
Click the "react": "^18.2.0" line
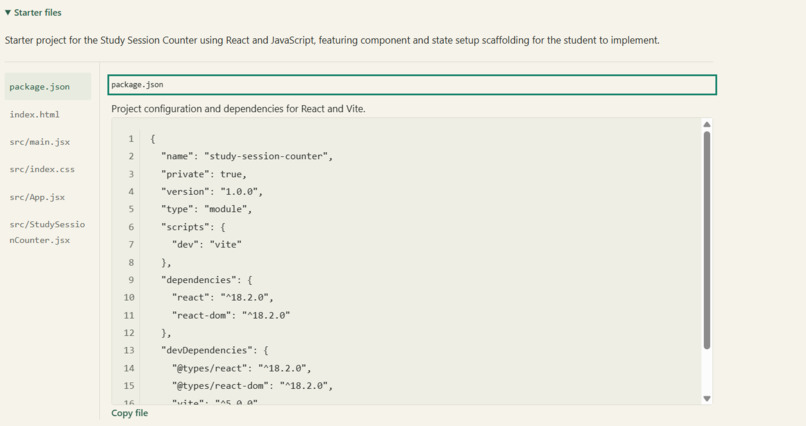[223, 297]
